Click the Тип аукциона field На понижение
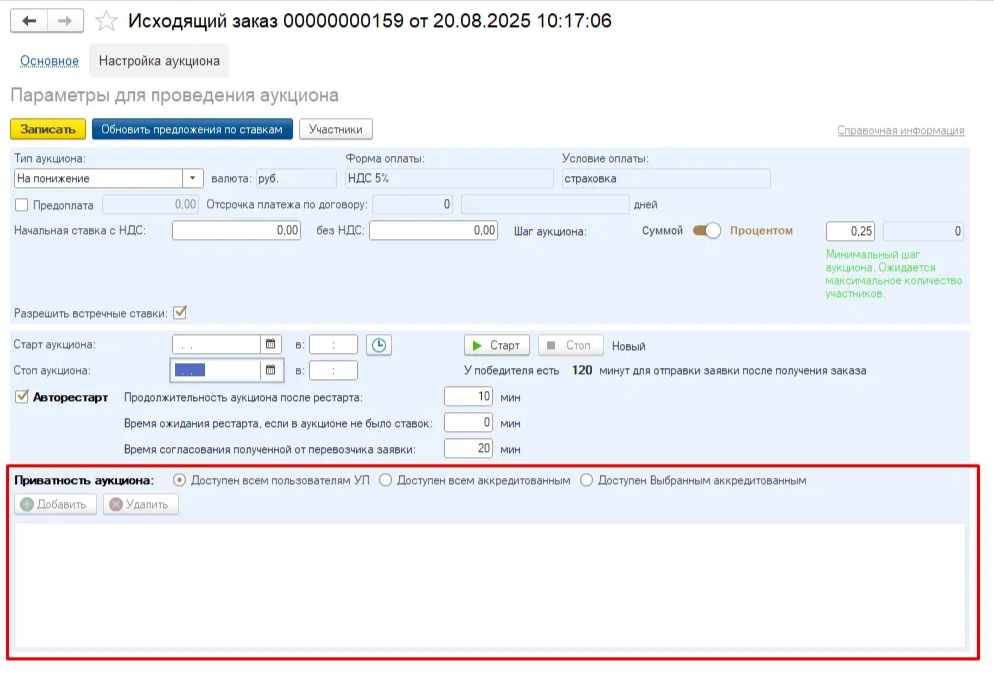This screenshot has width=994, height=674. pos(98,178)
